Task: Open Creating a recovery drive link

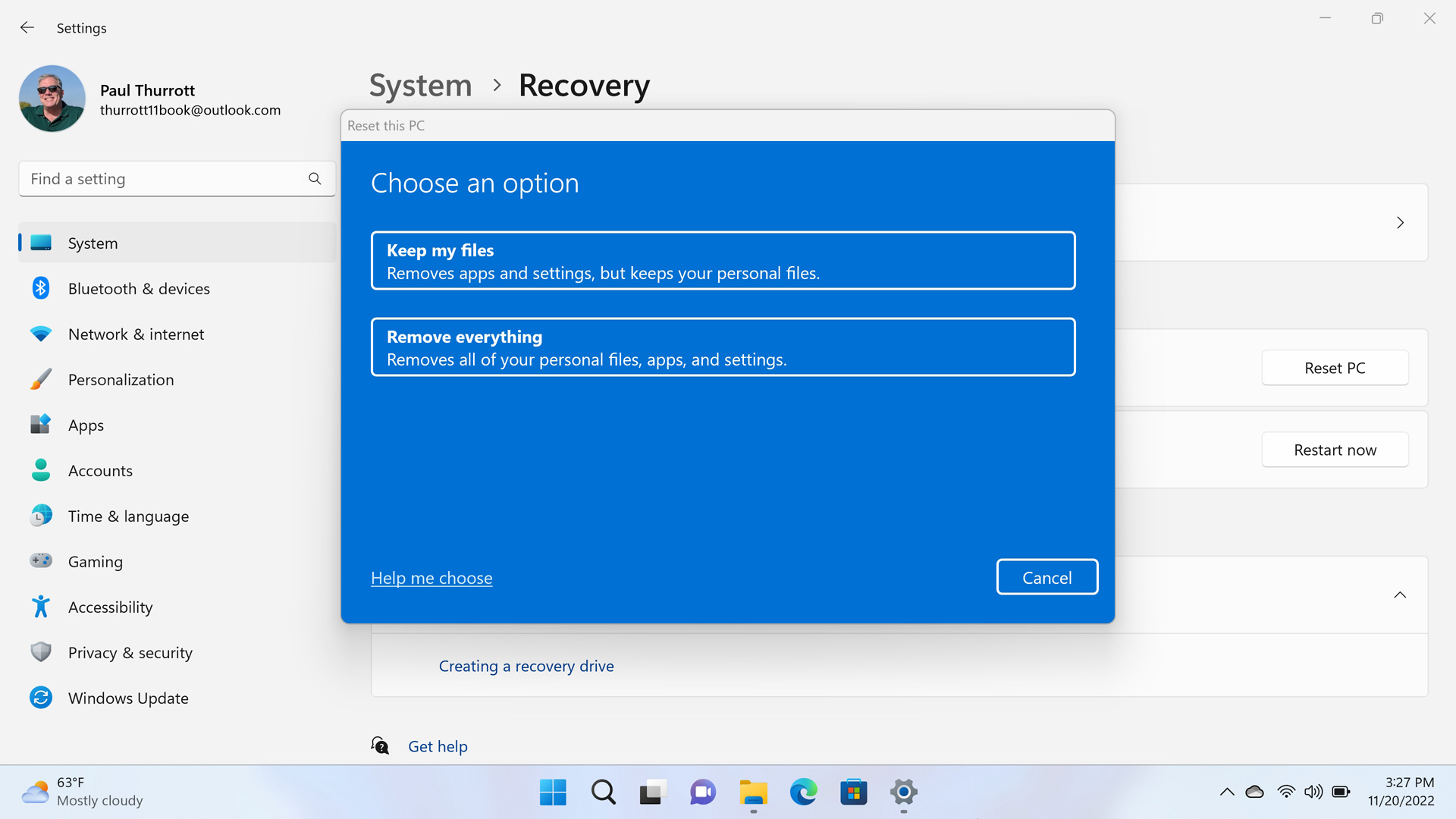Action: [526, 667]
